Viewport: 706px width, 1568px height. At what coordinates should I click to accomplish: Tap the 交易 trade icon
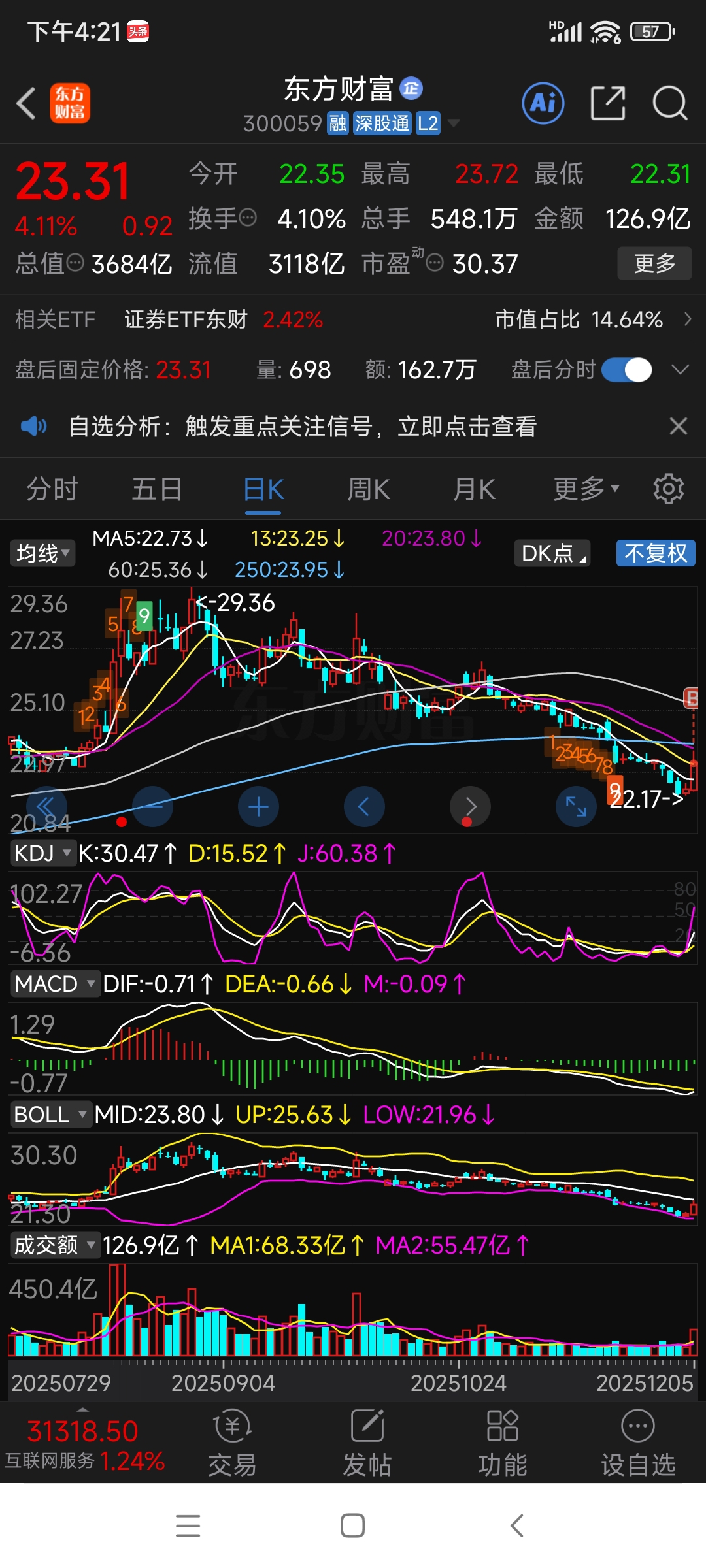[232, 1443]
